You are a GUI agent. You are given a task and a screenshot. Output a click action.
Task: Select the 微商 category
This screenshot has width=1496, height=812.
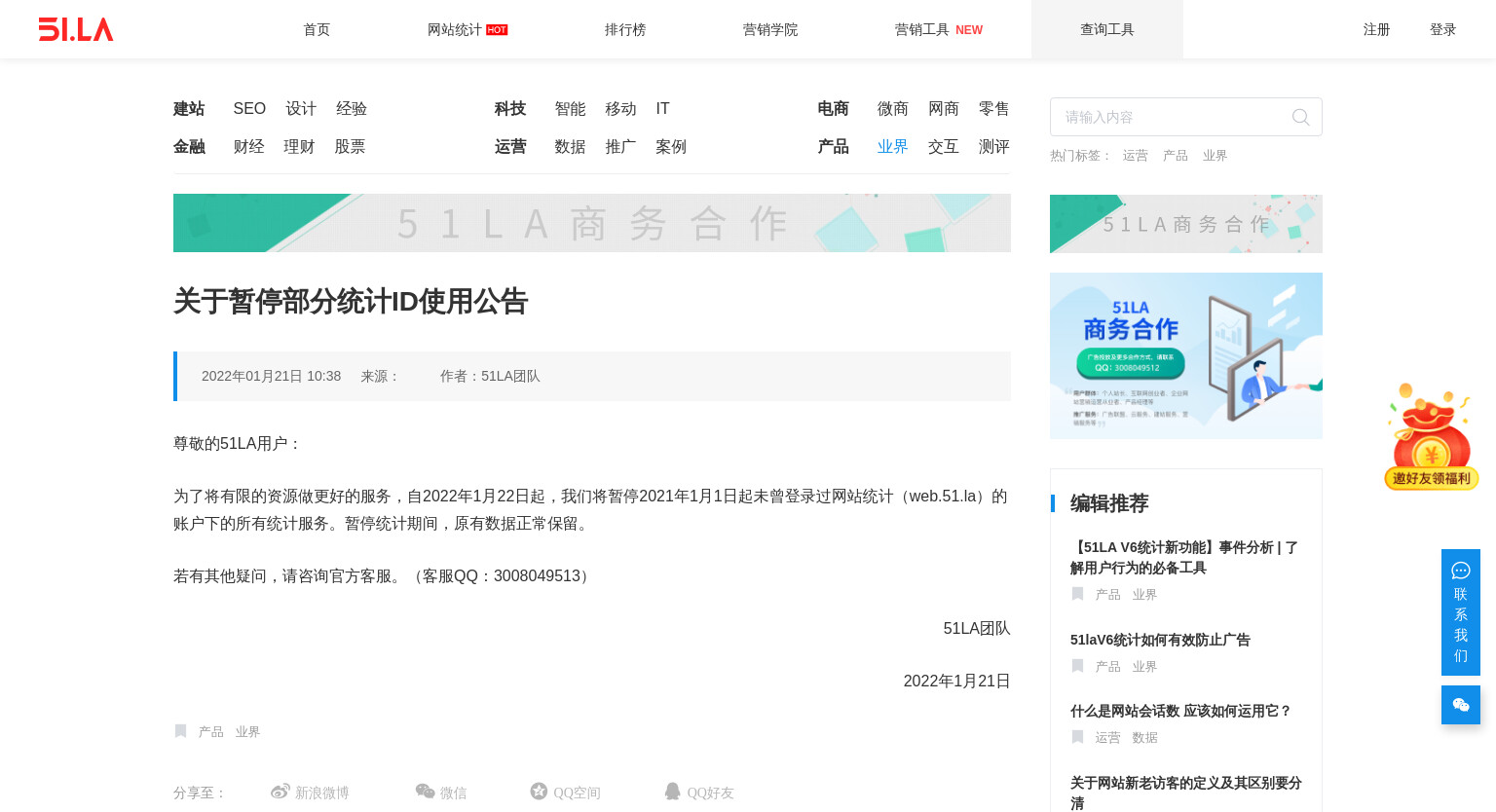pos(893,108)
